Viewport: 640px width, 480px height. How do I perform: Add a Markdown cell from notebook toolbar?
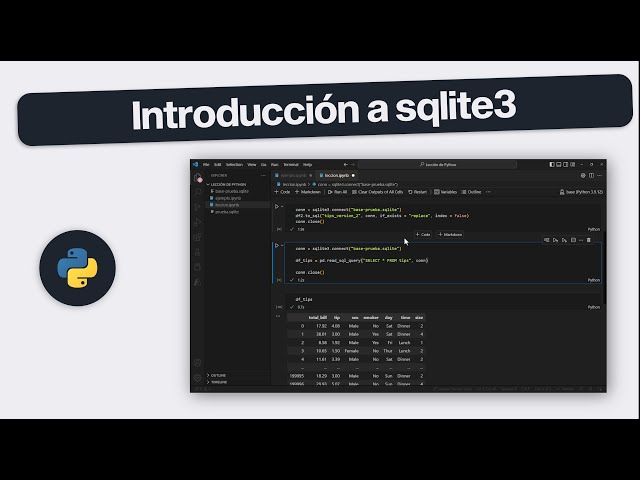308,192
